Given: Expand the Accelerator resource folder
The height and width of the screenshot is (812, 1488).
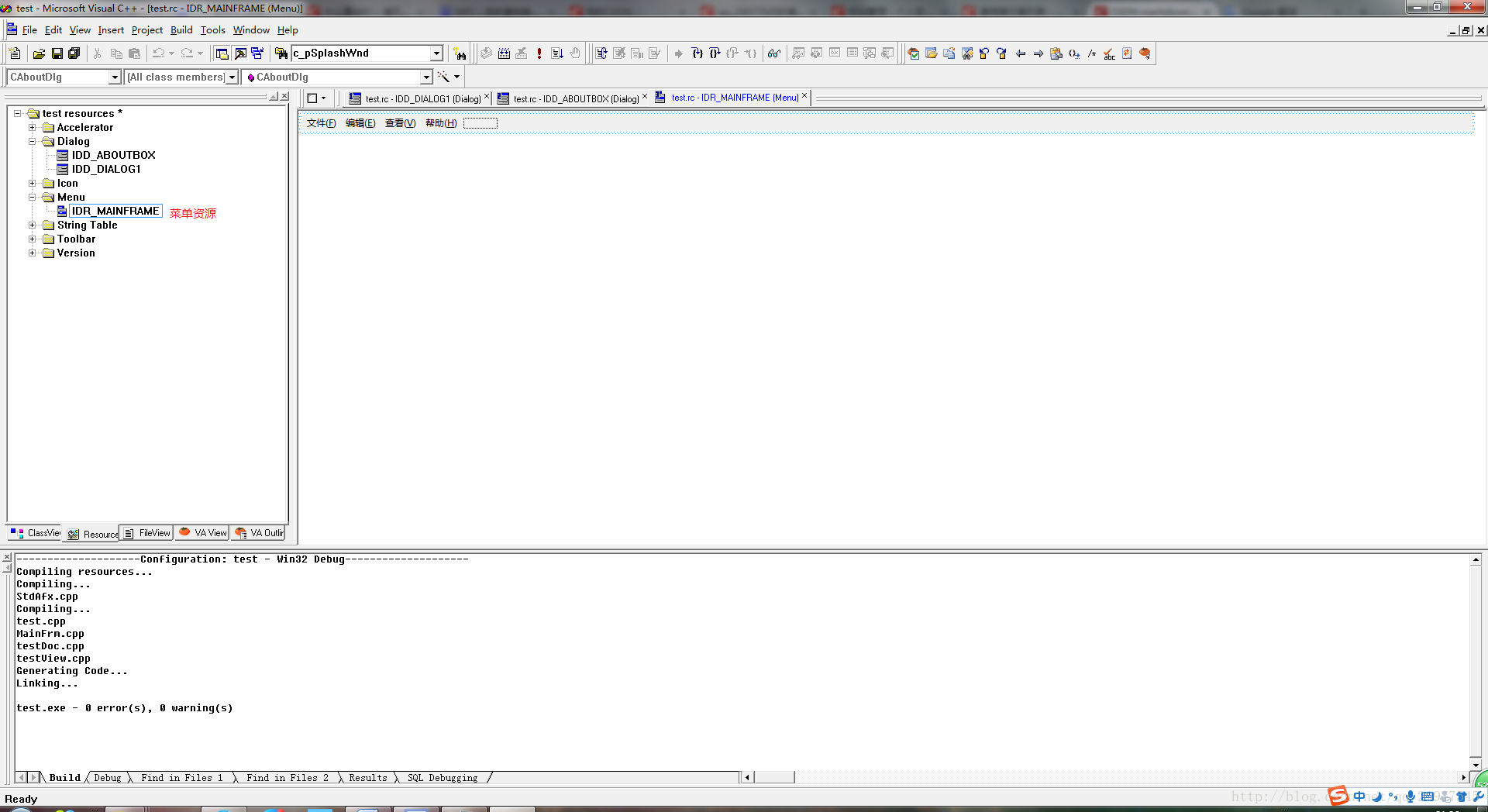Looking at the screenshot, I should [x=32, y=127].
